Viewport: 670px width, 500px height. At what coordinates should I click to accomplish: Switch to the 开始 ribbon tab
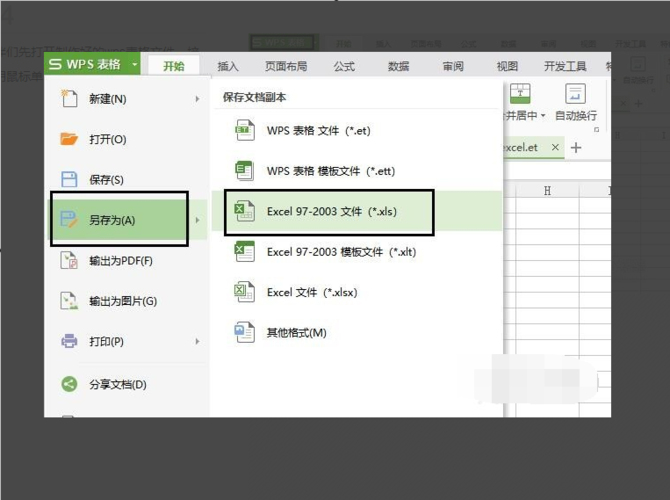[x=173, y=66]
